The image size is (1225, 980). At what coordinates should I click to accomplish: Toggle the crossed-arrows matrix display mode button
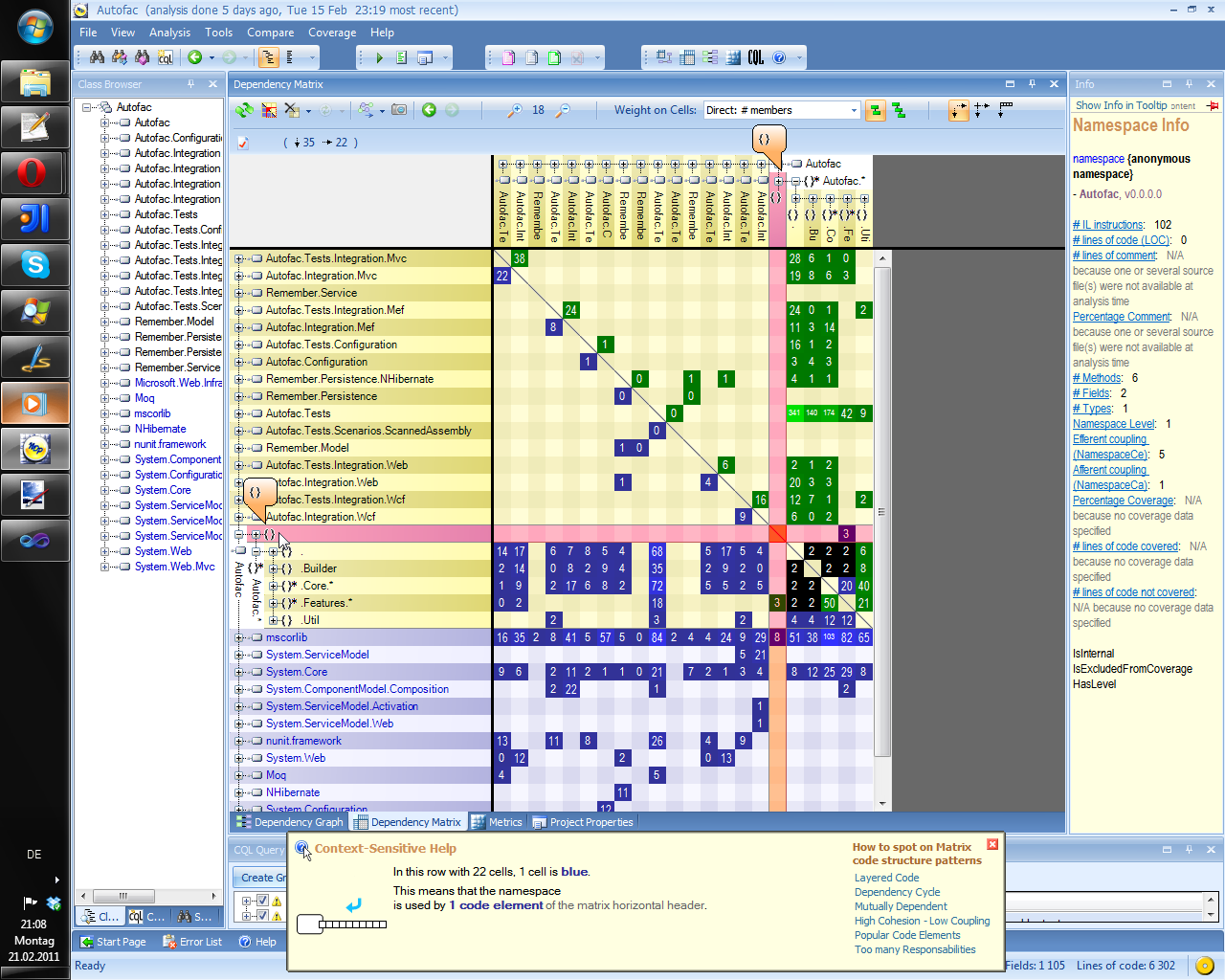point(982,110)
